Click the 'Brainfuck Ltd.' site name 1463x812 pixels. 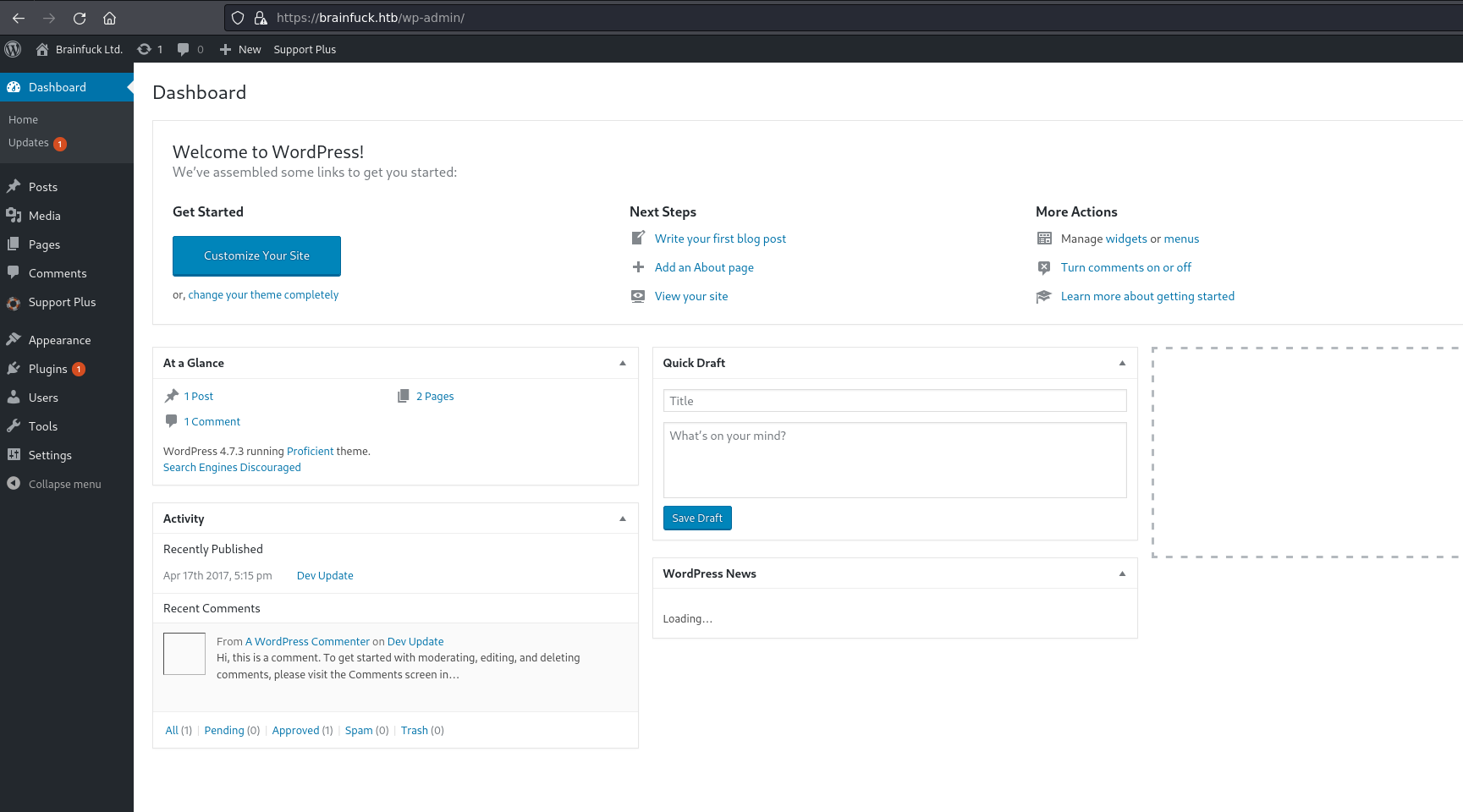pos(89,49)
